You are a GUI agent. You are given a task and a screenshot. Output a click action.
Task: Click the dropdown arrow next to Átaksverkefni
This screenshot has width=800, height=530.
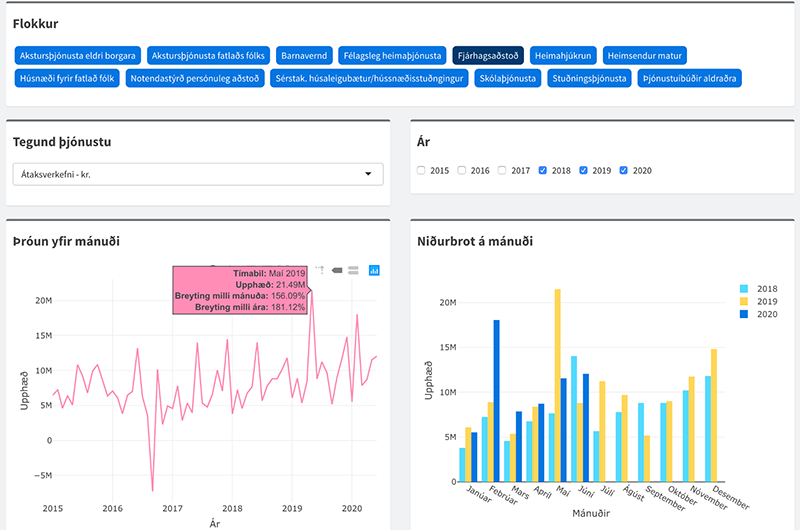[368, 174]
